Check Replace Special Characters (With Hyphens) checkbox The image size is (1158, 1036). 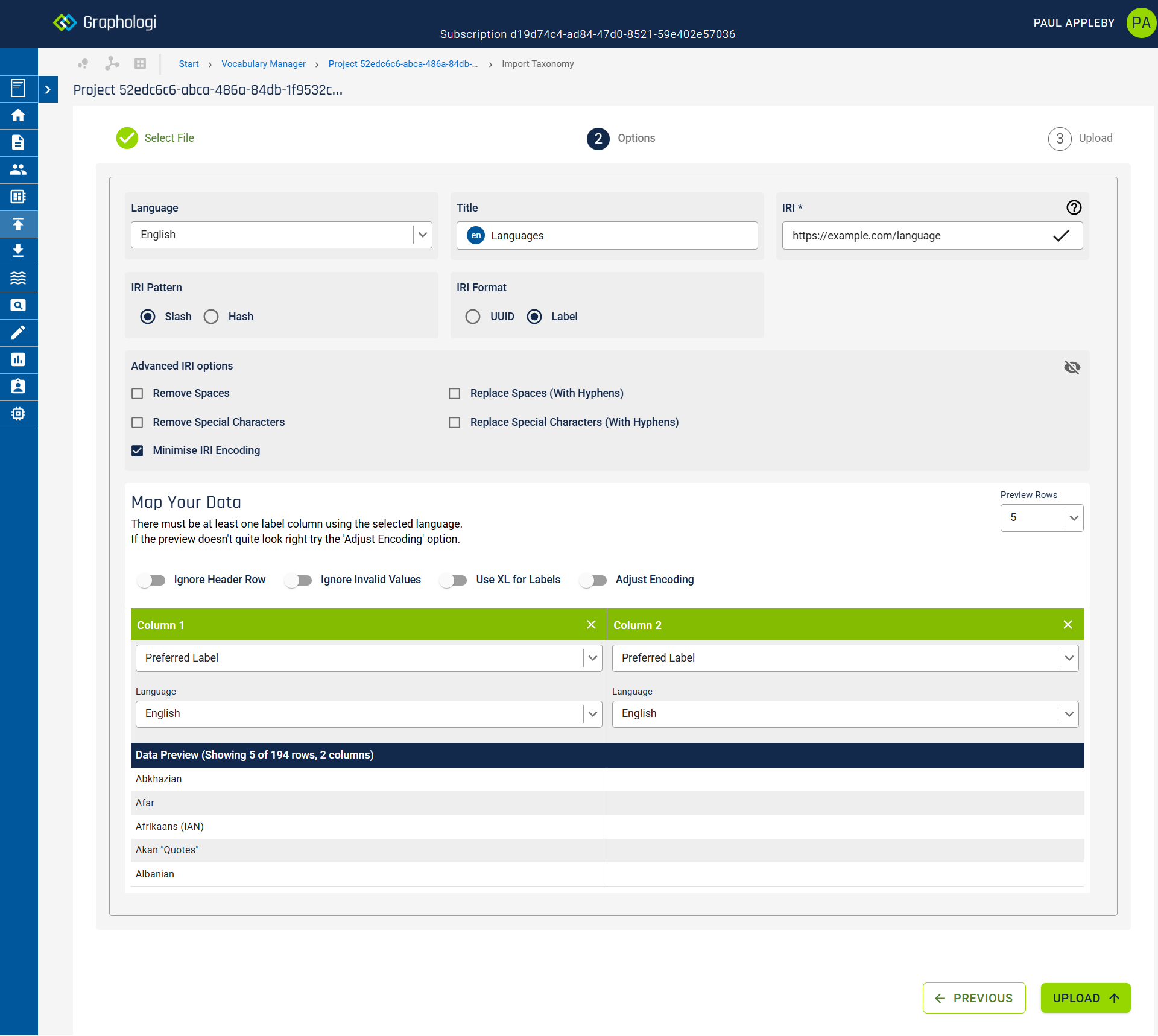coord(455,423)
